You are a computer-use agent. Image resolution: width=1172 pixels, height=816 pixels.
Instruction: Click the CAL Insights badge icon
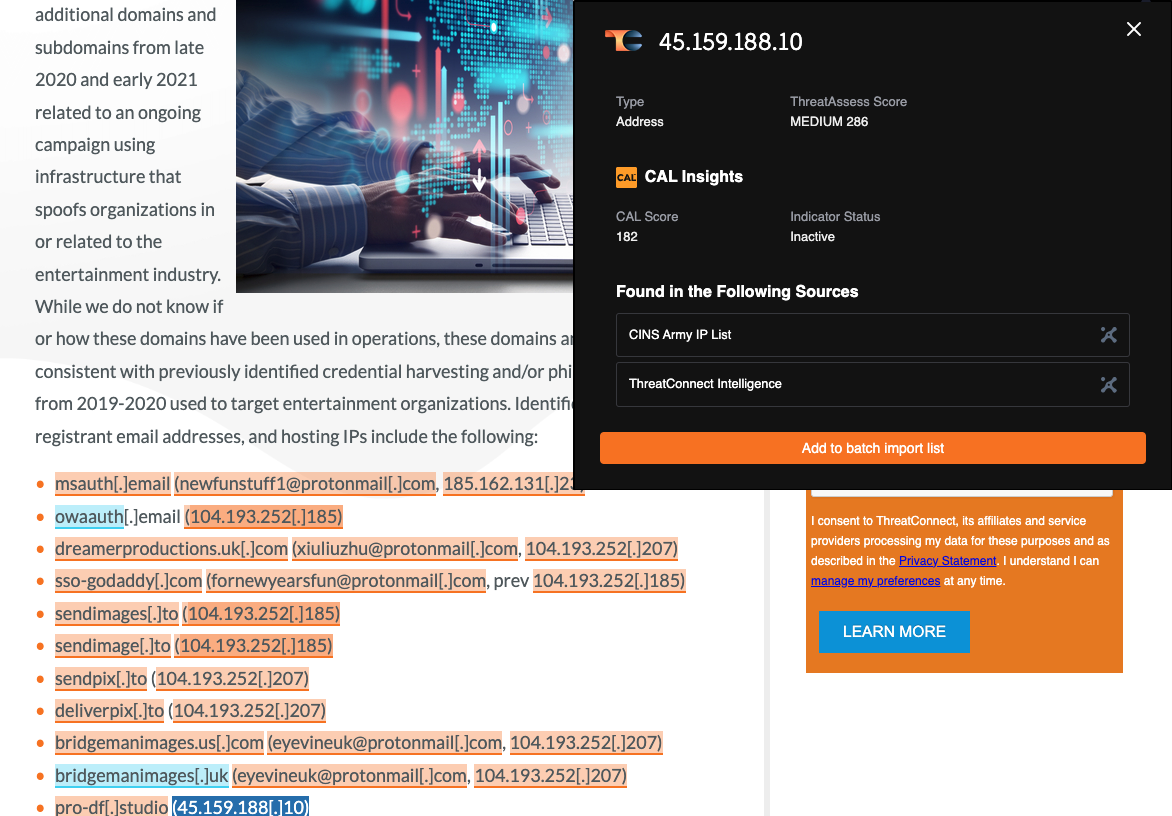point(626,177)
